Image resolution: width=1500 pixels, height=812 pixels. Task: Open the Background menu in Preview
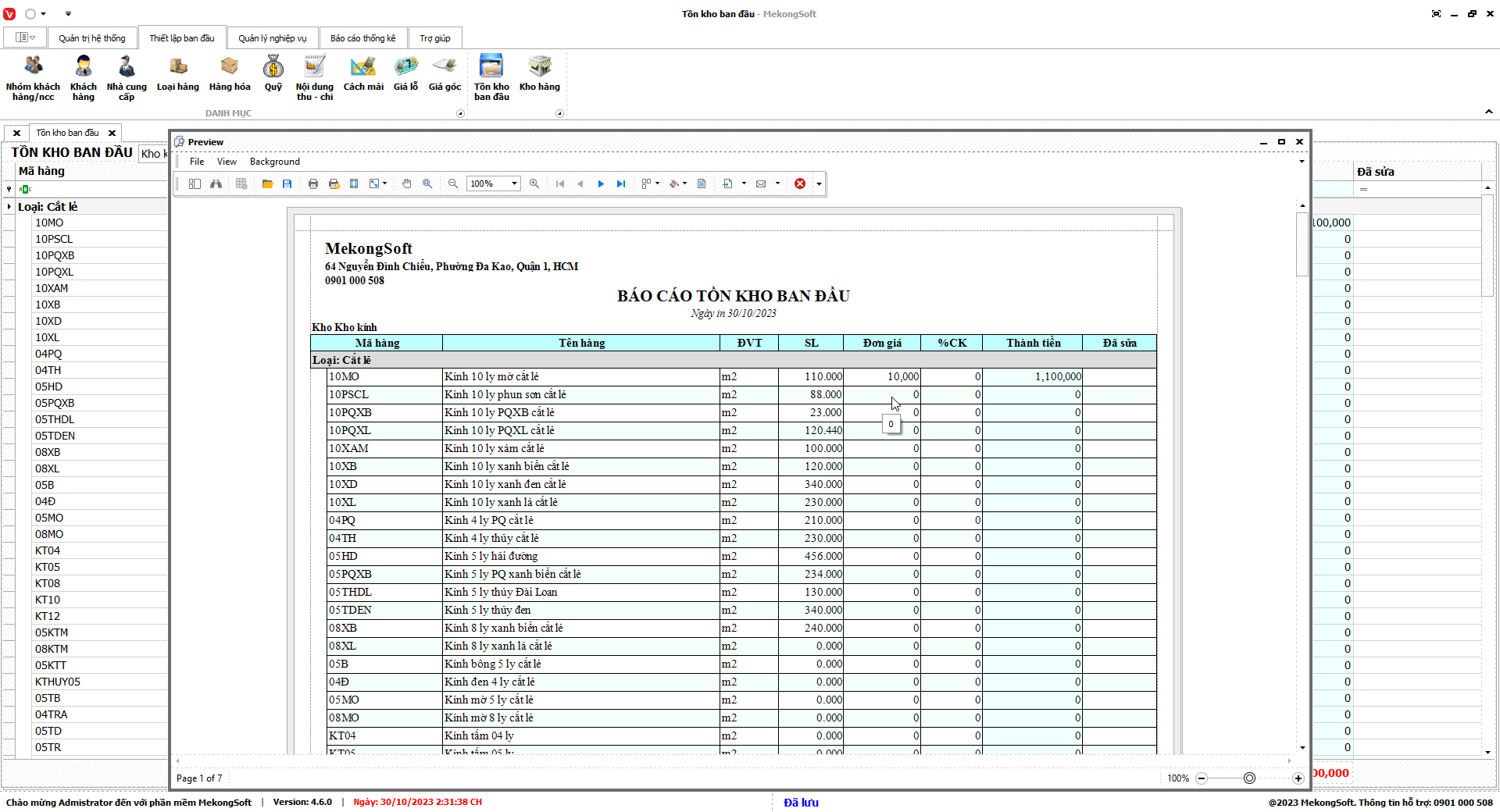tap(274, 162)
